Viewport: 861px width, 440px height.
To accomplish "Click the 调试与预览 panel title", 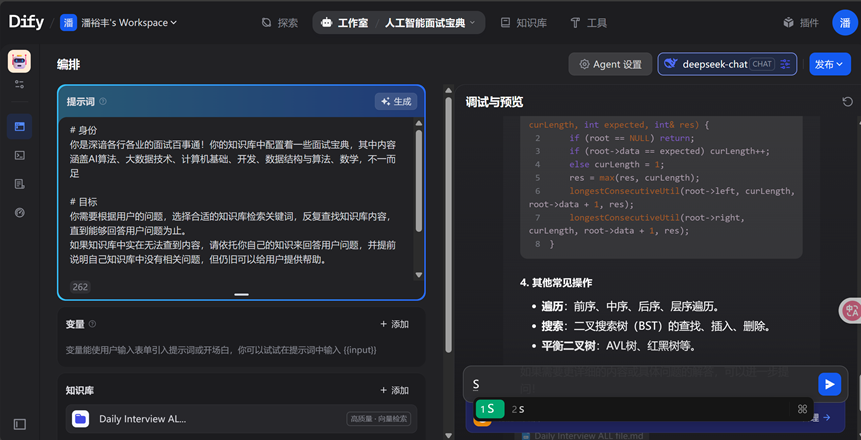I will click(494, 102).
